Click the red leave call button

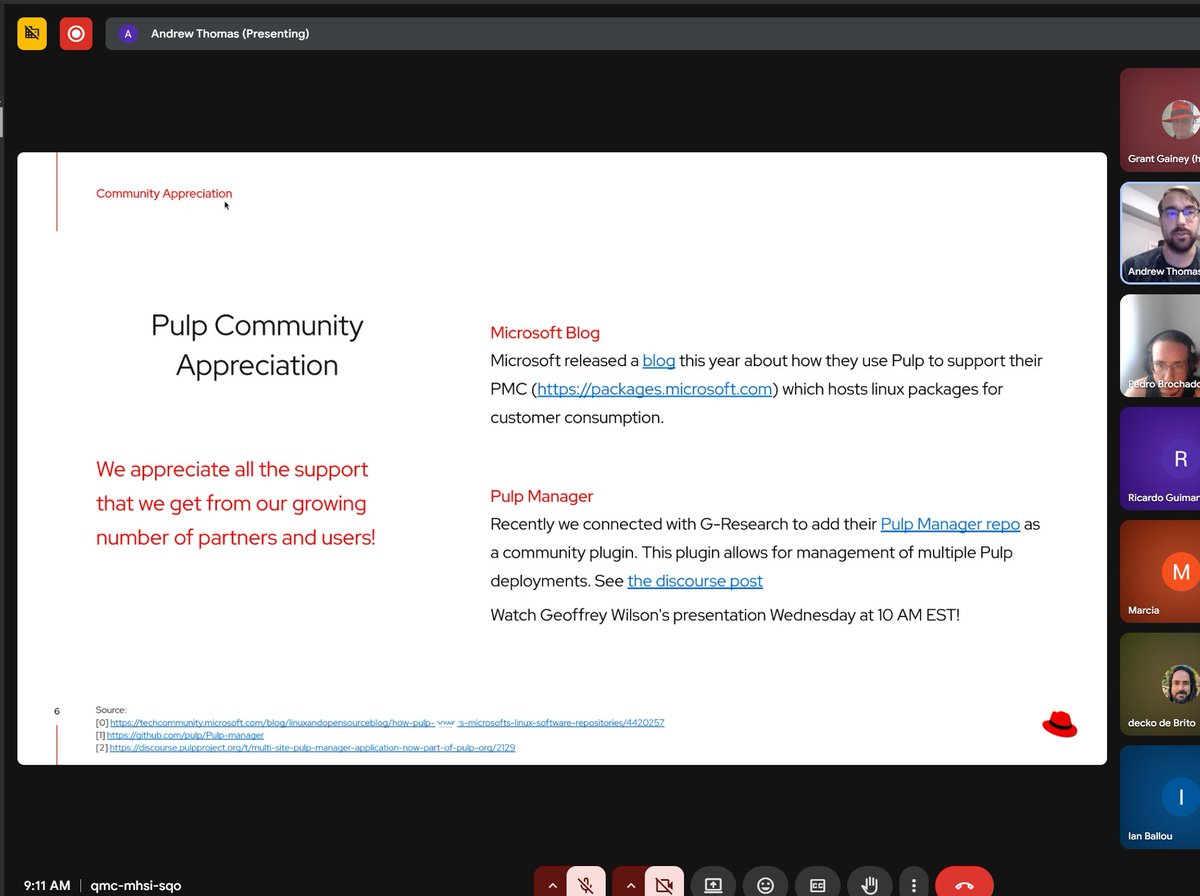coord(964,884)
